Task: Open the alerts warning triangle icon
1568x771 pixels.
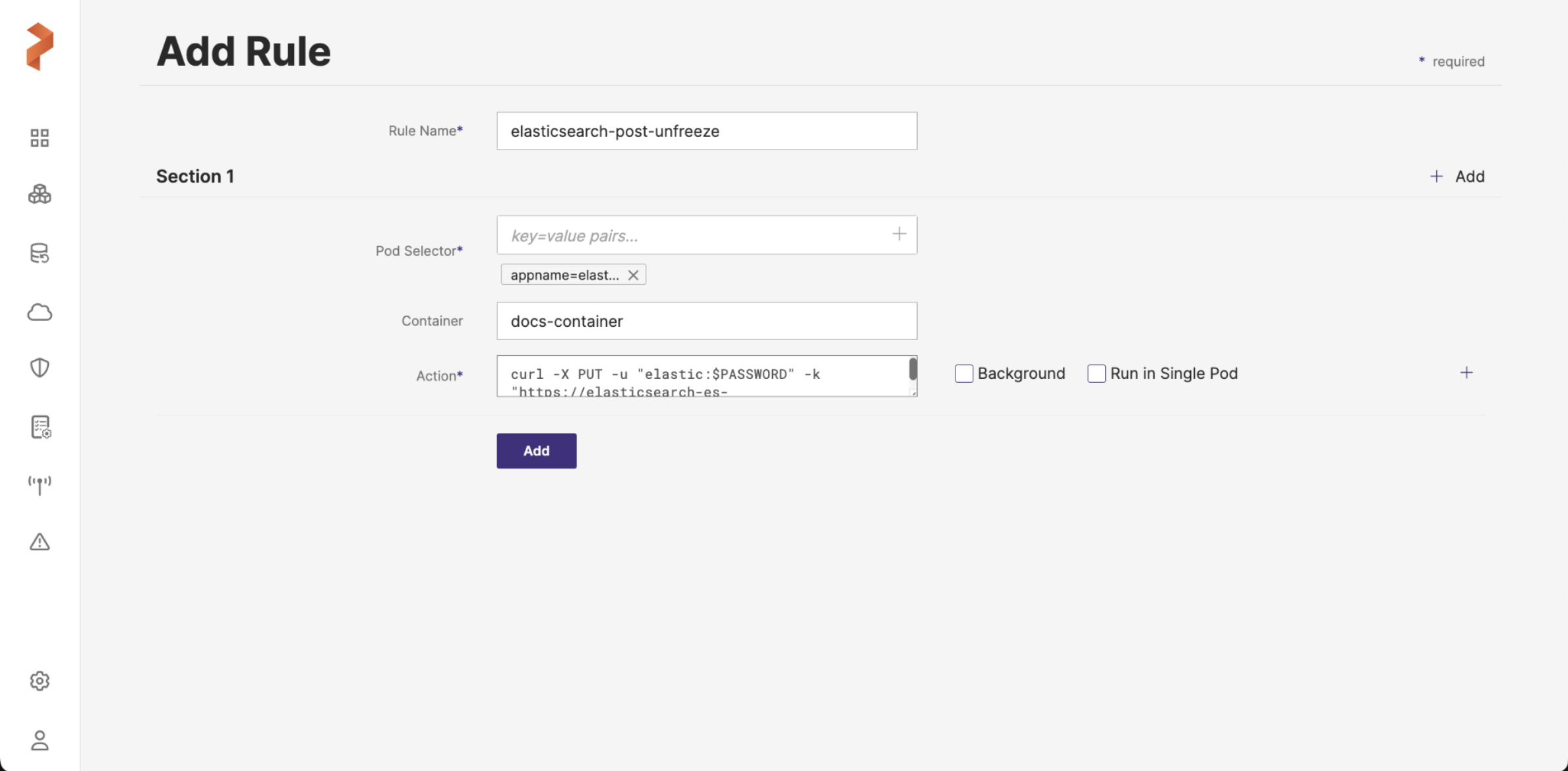Action: coord(40,542)
